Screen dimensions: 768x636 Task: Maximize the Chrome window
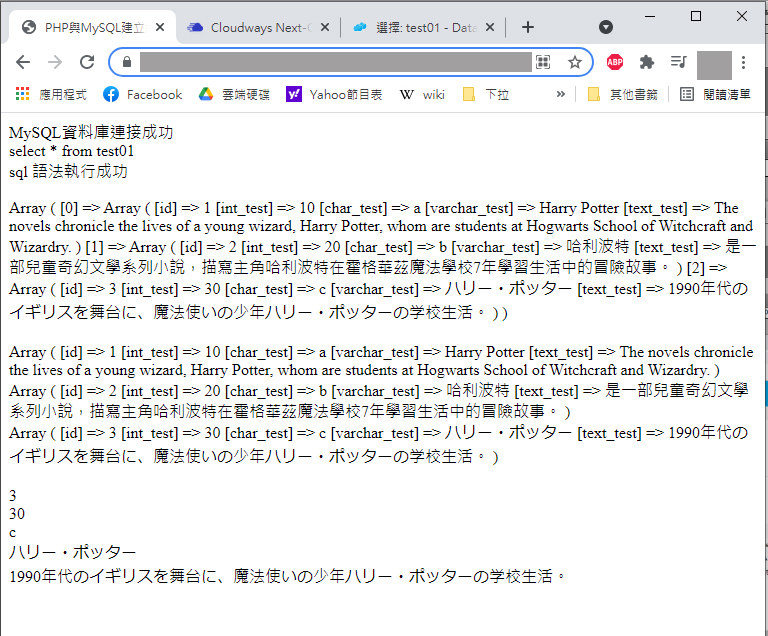696,17
